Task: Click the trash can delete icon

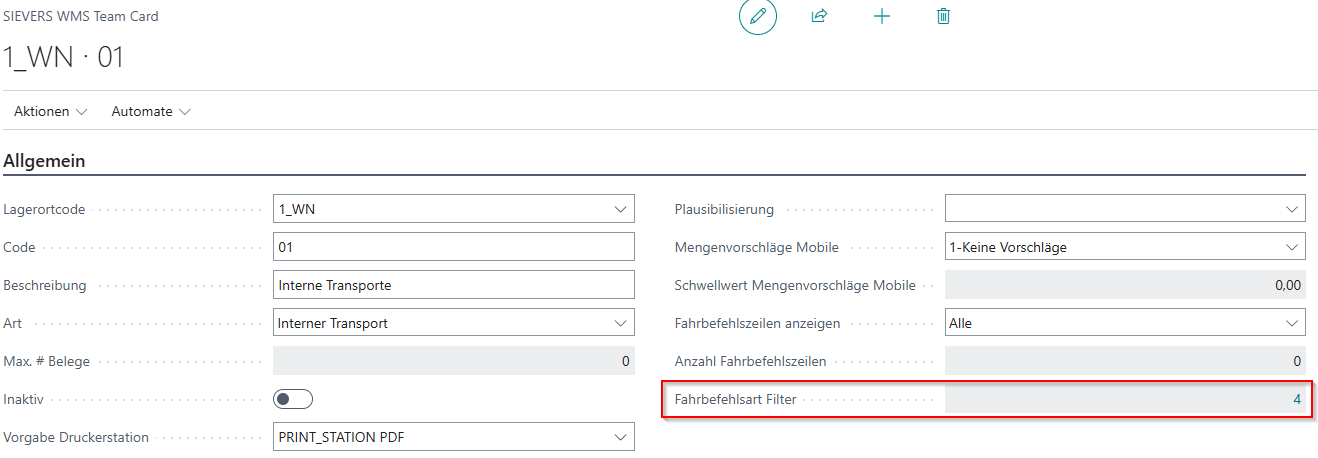Action: [943, 17]
